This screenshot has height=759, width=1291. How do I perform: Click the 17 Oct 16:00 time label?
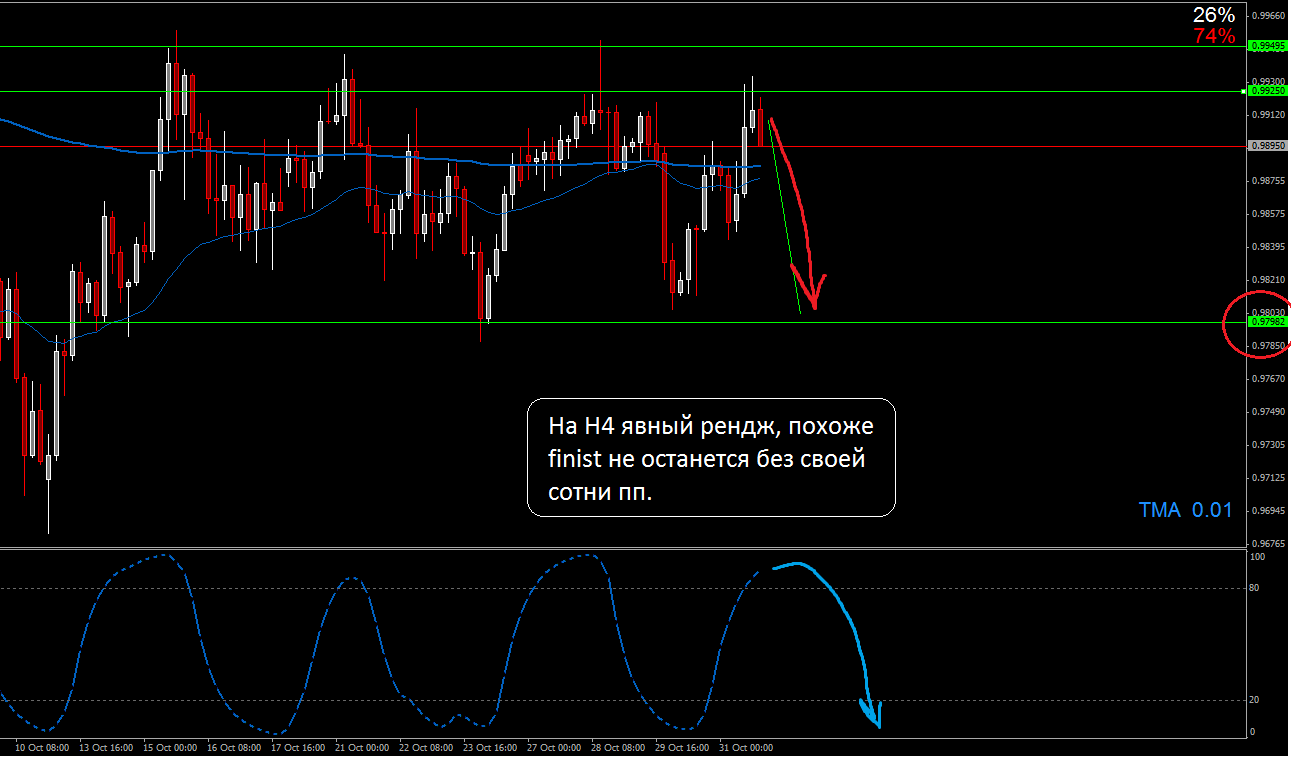299,747
